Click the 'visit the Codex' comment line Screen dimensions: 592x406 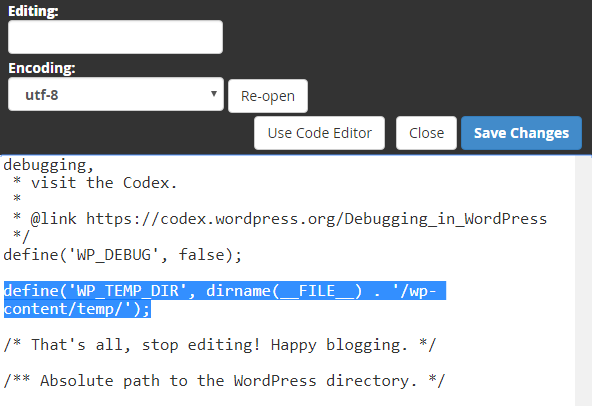tap(95, 183)
